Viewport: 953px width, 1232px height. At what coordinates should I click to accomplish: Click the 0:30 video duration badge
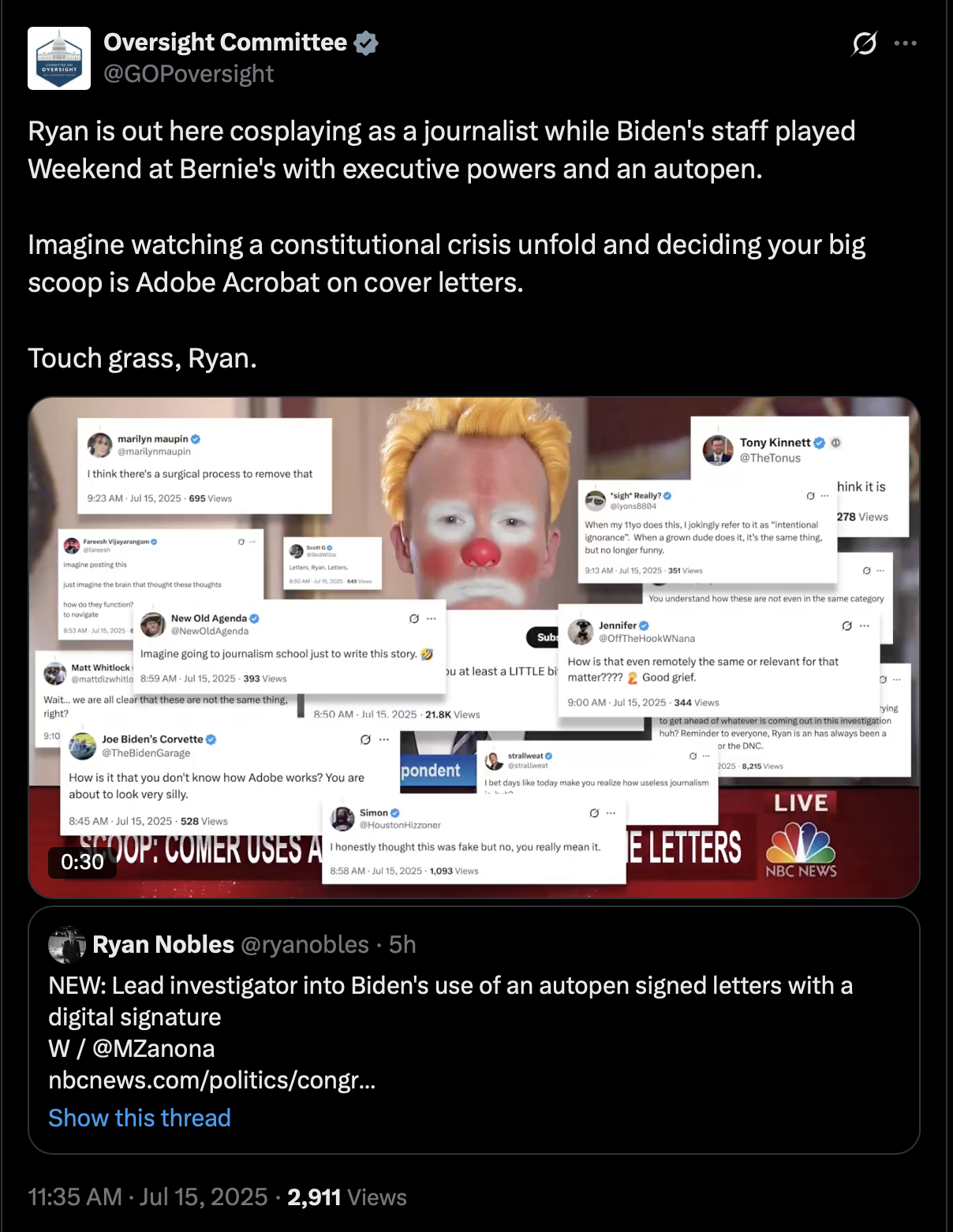point(82,862)
